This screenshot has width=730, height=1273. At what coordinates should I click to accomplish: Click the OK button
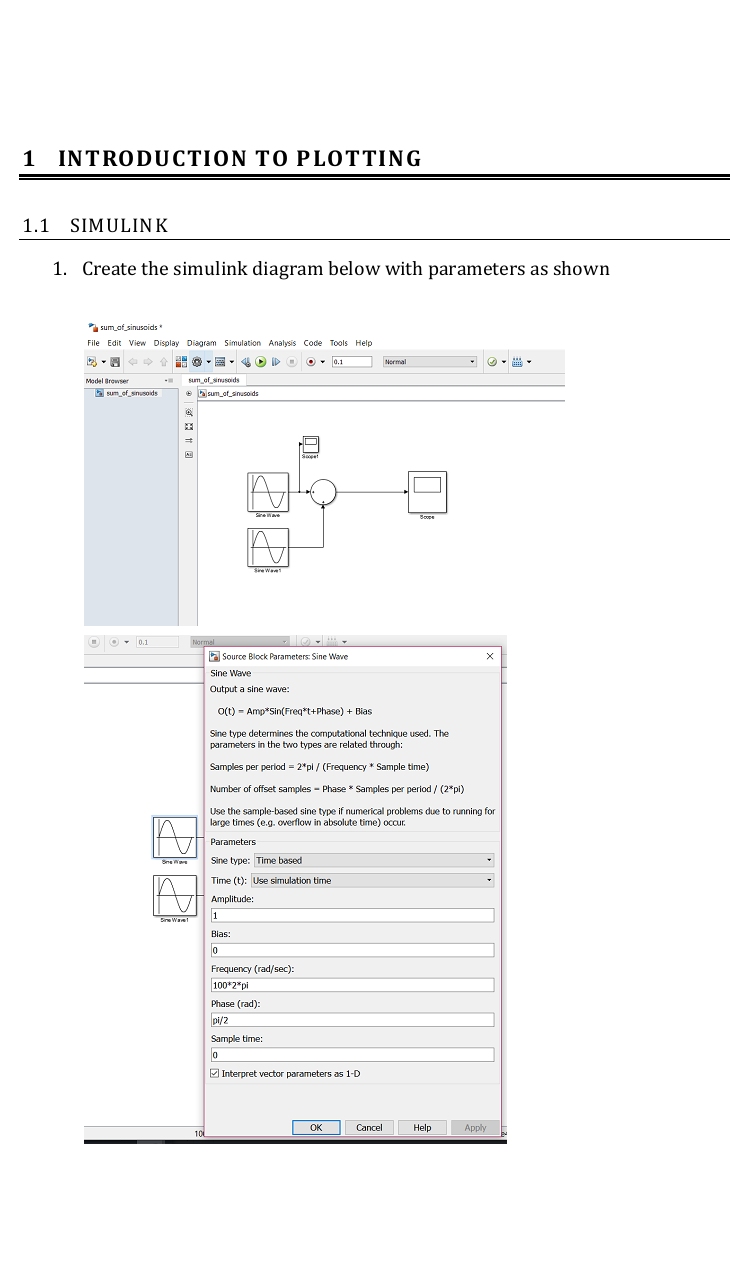pos(316,1127)
